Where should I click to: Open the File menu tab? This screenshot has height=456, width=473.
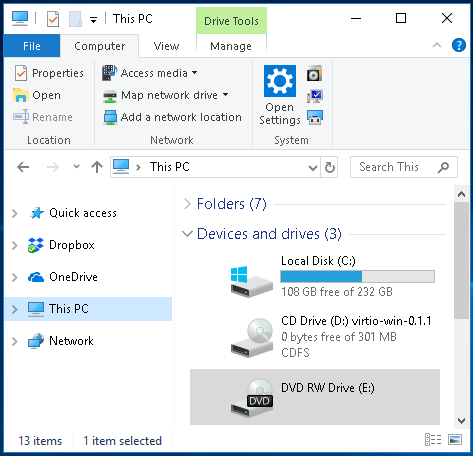[x=32, y=46]
